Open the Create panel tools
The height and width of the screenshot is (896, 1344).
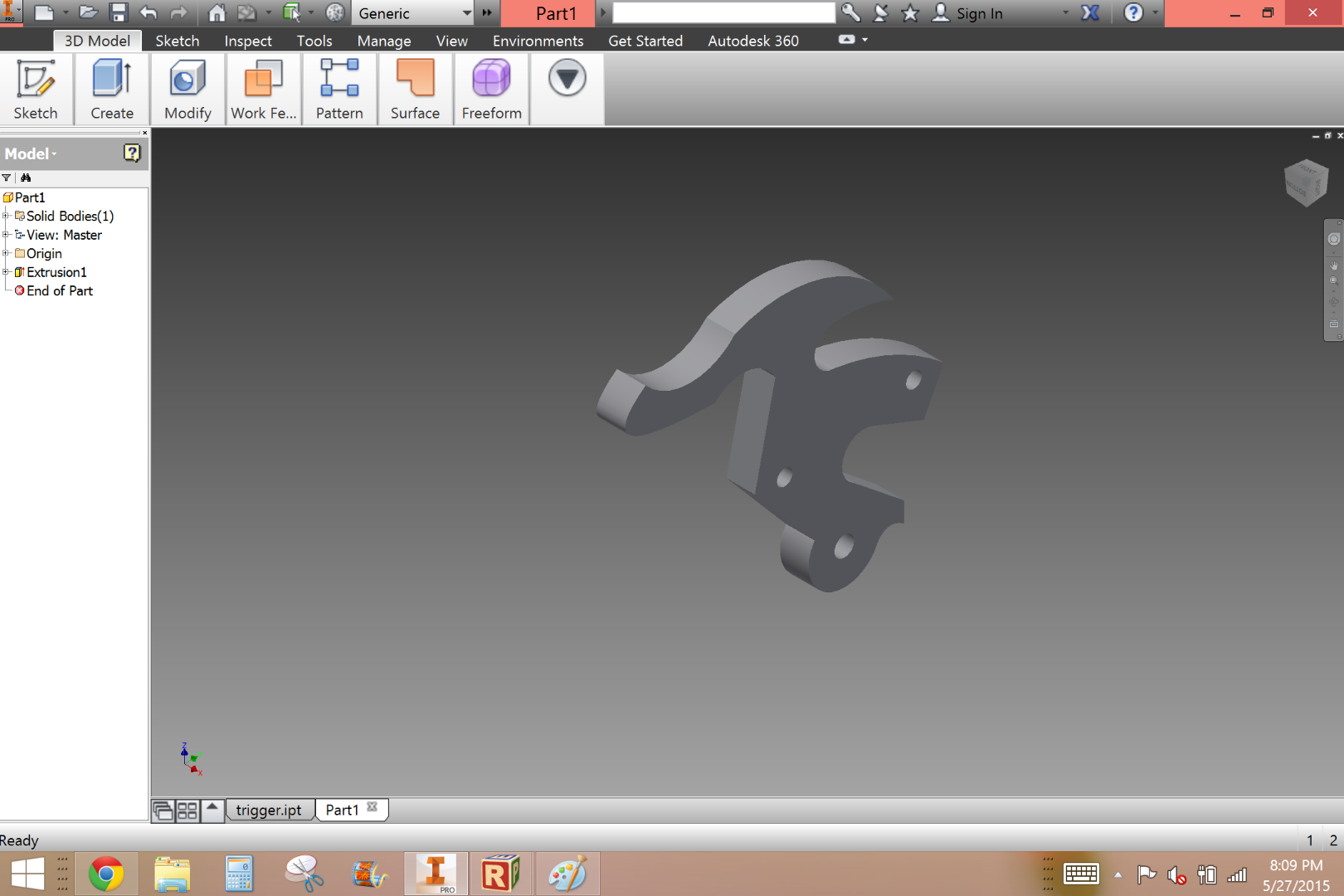click(x=112, y=90)
